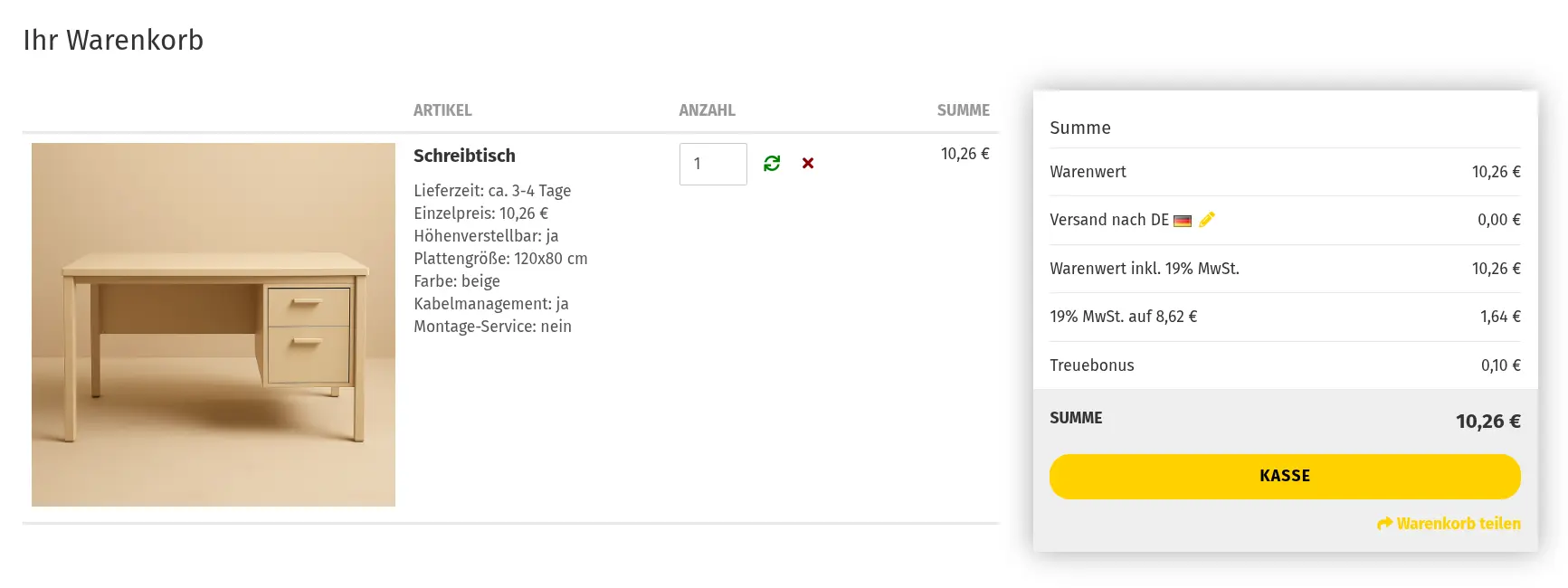Click the Versand nach DE label

pos(1108,220)
